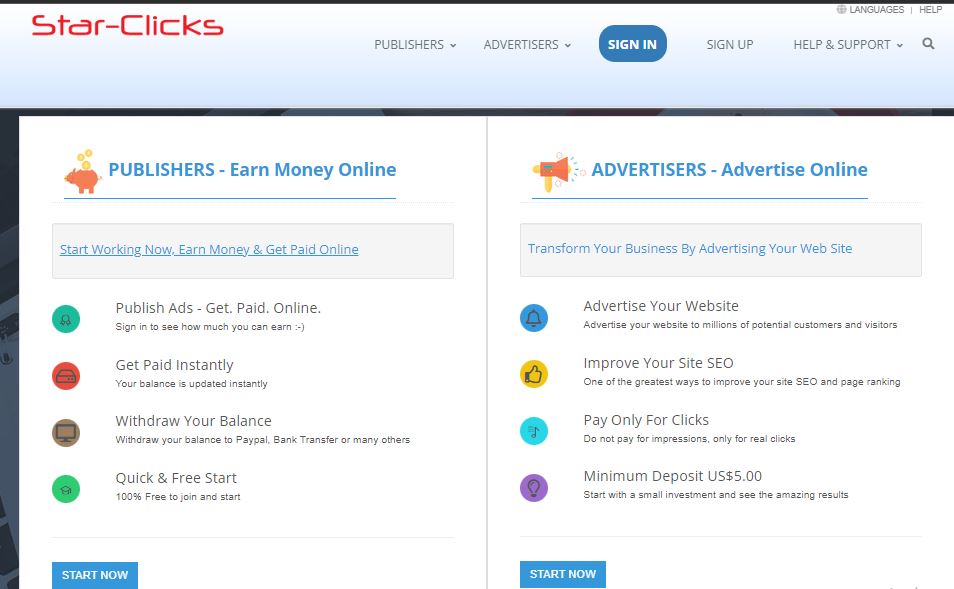The width and height of the screenshot is (954, 589).
Task: Open the search magnifier icon
Action: pos(928,44)
